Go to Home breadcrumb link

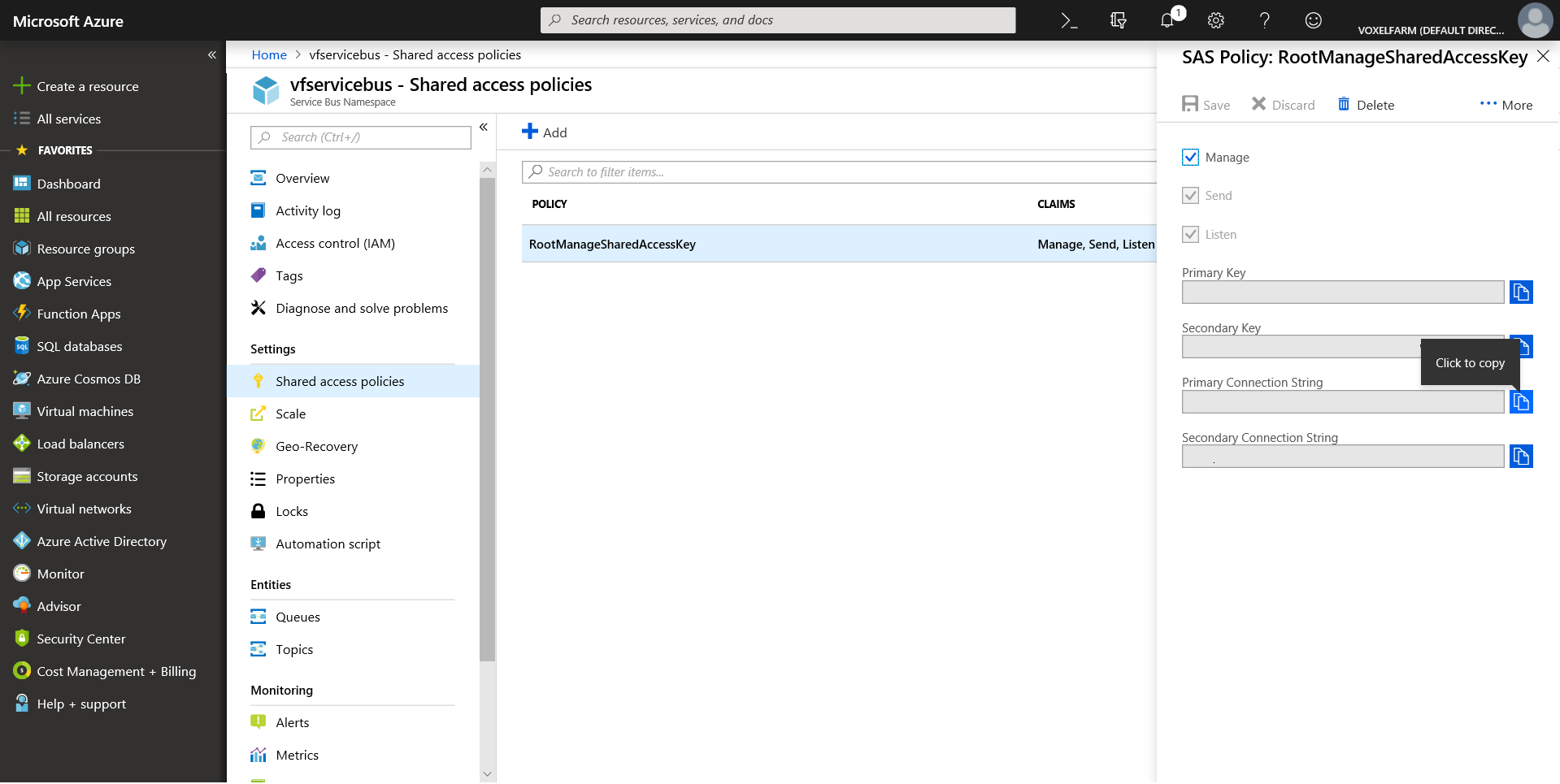pyautogui.click(x=269, y=54)
